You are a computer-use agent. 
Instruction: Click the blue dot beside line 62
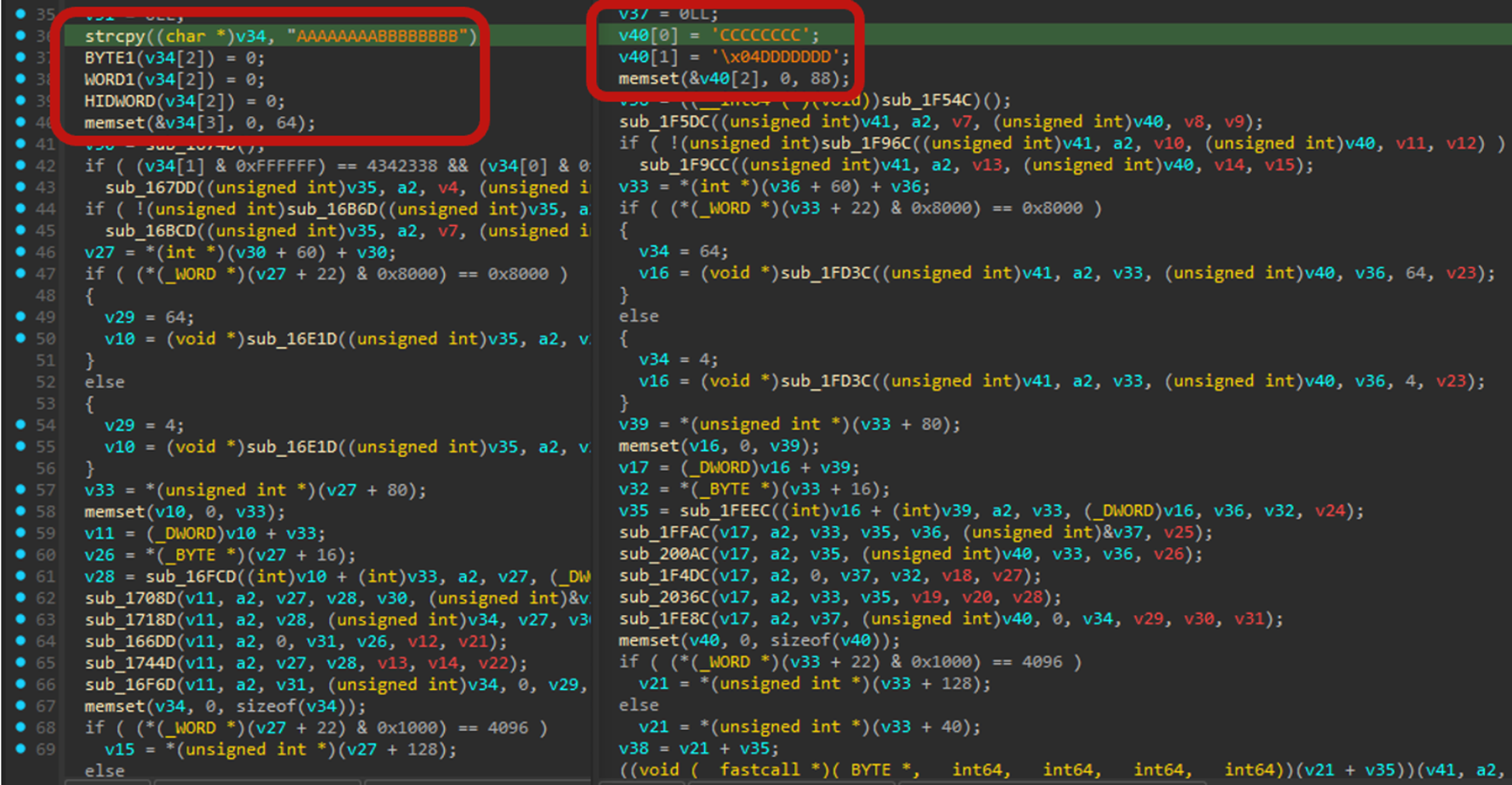21,597
